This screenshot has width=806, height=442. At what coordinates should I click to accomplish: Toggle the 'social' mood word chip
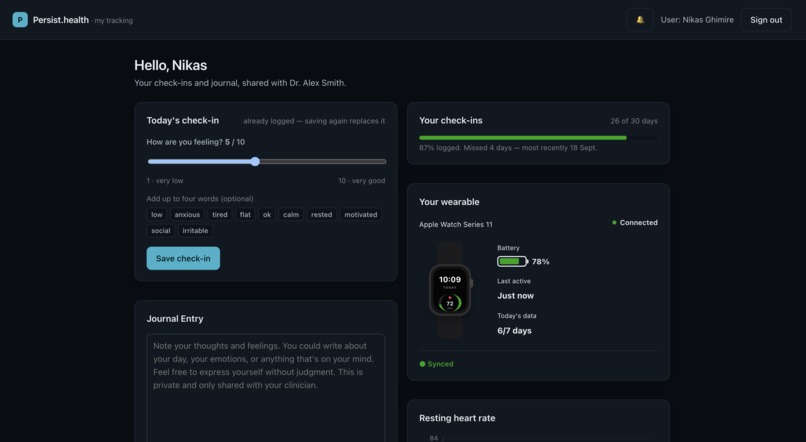161,231
